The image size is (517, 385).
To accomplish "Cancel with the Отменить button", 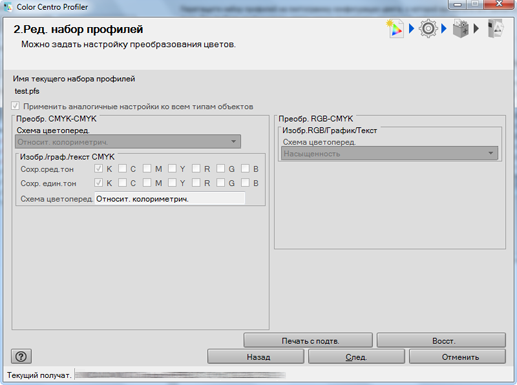I will coord(457,357).
